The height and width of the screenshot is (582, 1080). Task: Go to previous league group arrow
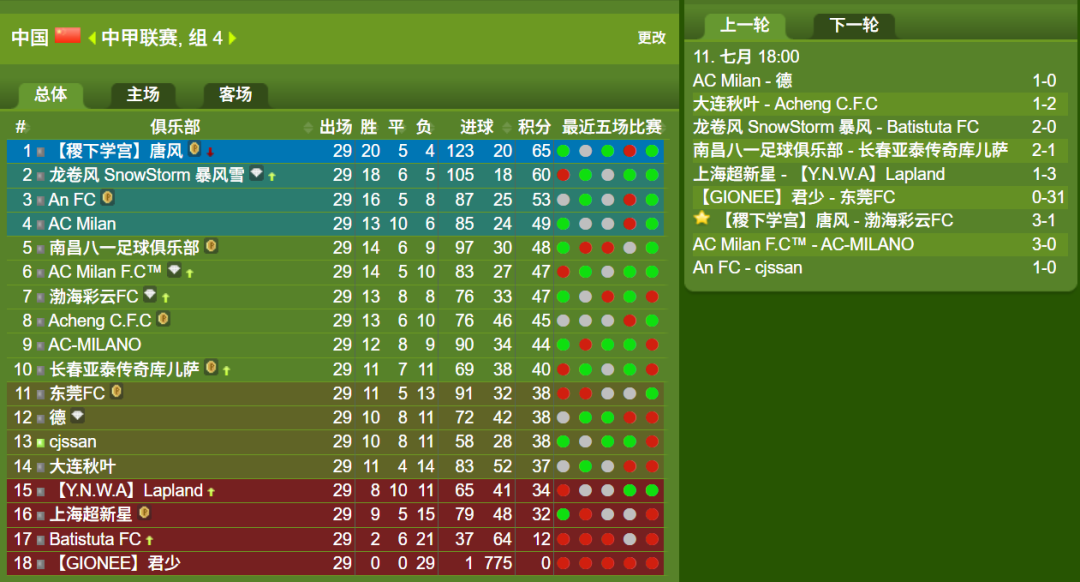point(92,39)
